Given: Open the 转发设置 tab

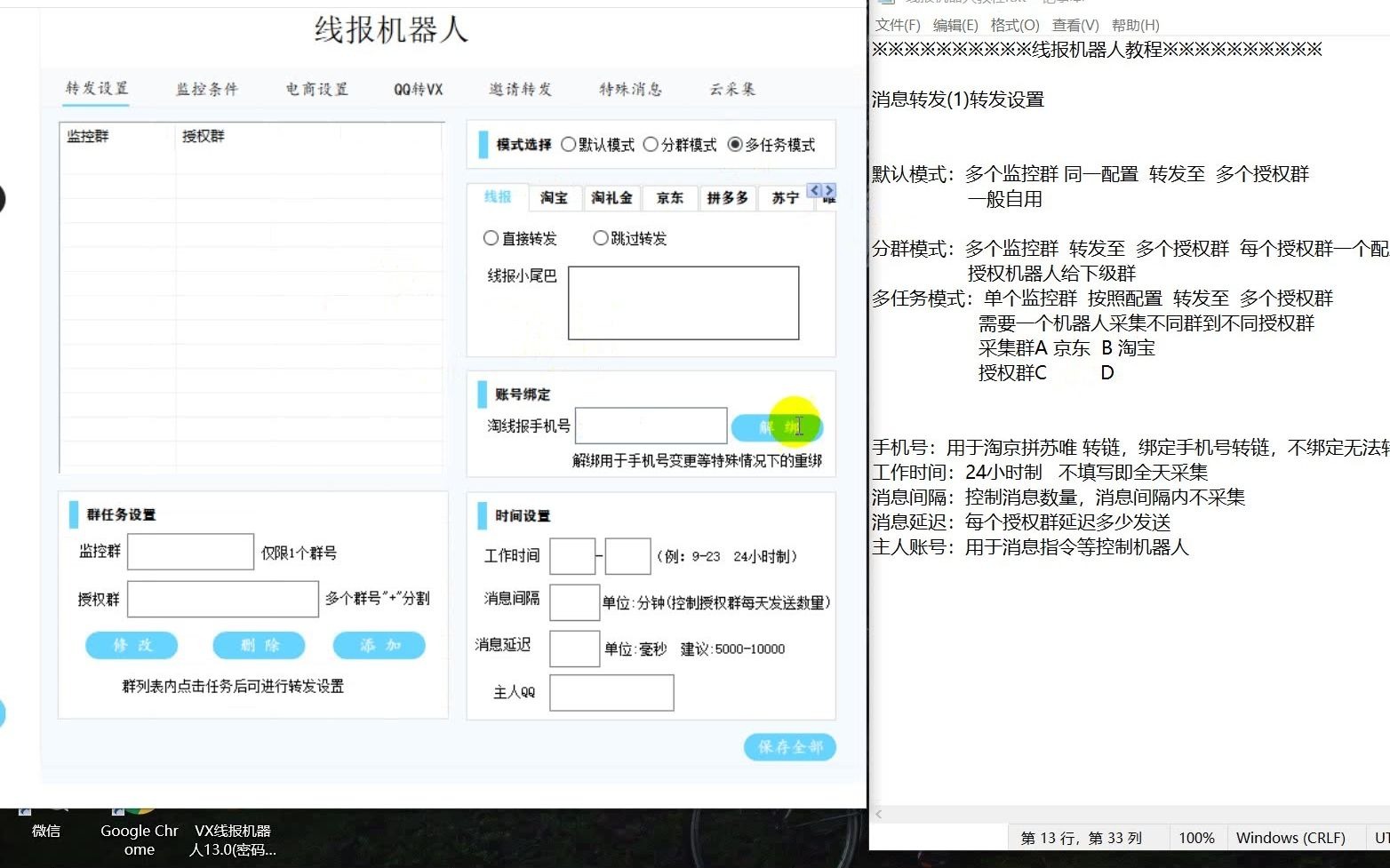Looking at the screenshot, I should point(97,88).
